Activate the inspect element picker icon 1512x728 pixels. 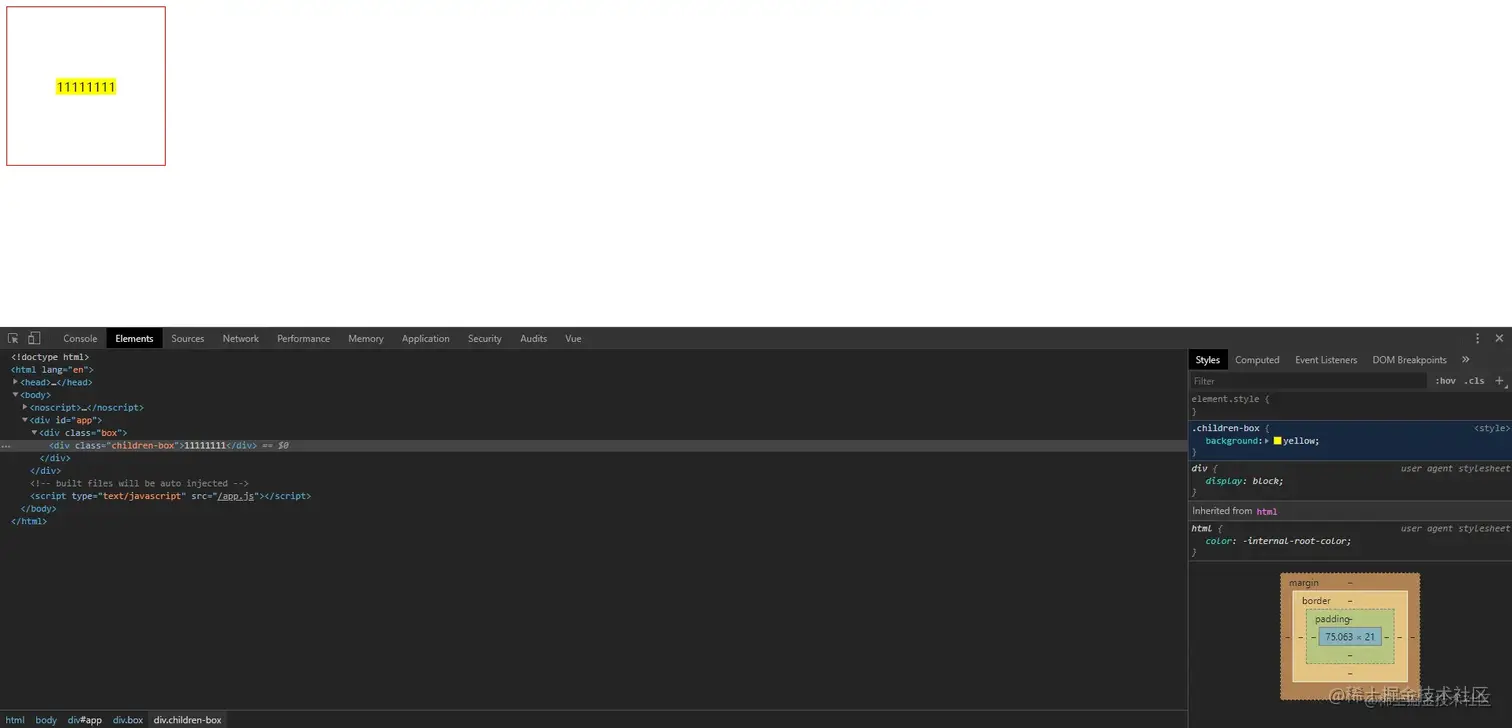point(13,339)
